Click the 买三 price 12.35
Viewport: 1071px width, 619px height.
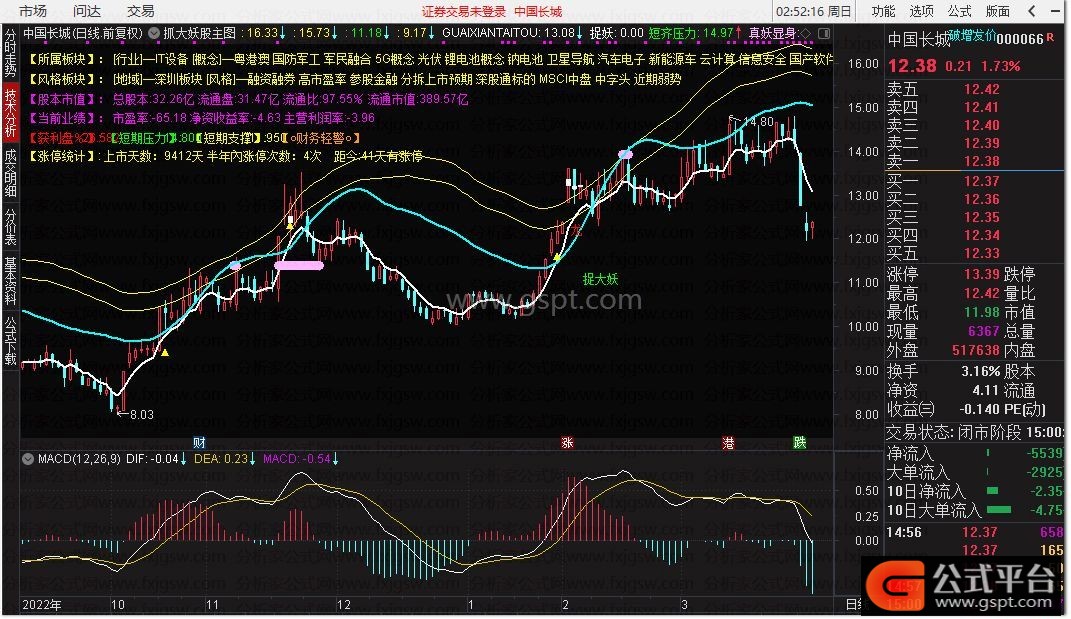pos(982,217)
